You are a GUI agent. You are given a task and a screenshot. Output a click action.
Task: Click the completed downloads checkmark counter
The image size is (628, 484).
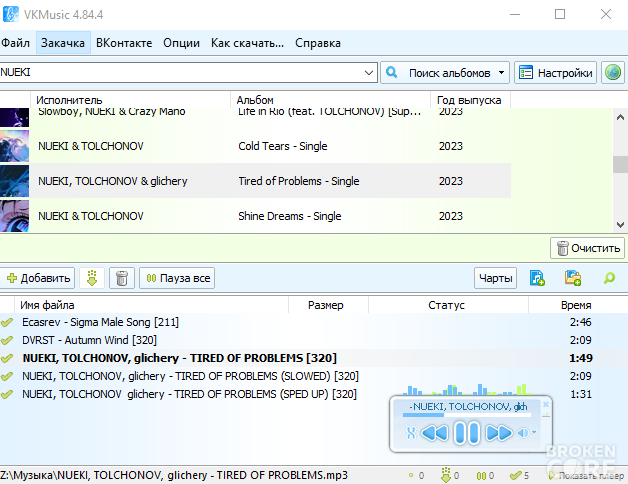(x=519, y=476)
